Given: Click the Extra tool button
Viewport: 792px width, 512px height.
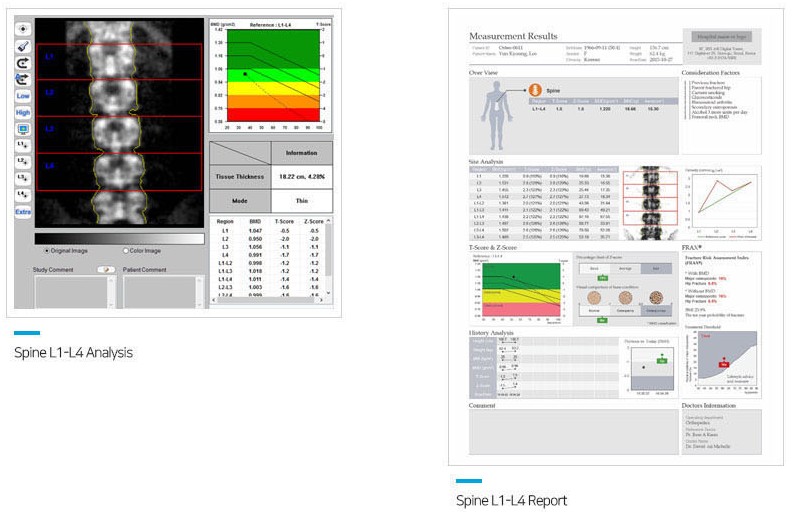Looking at the screenshot, I should (23, 212).
